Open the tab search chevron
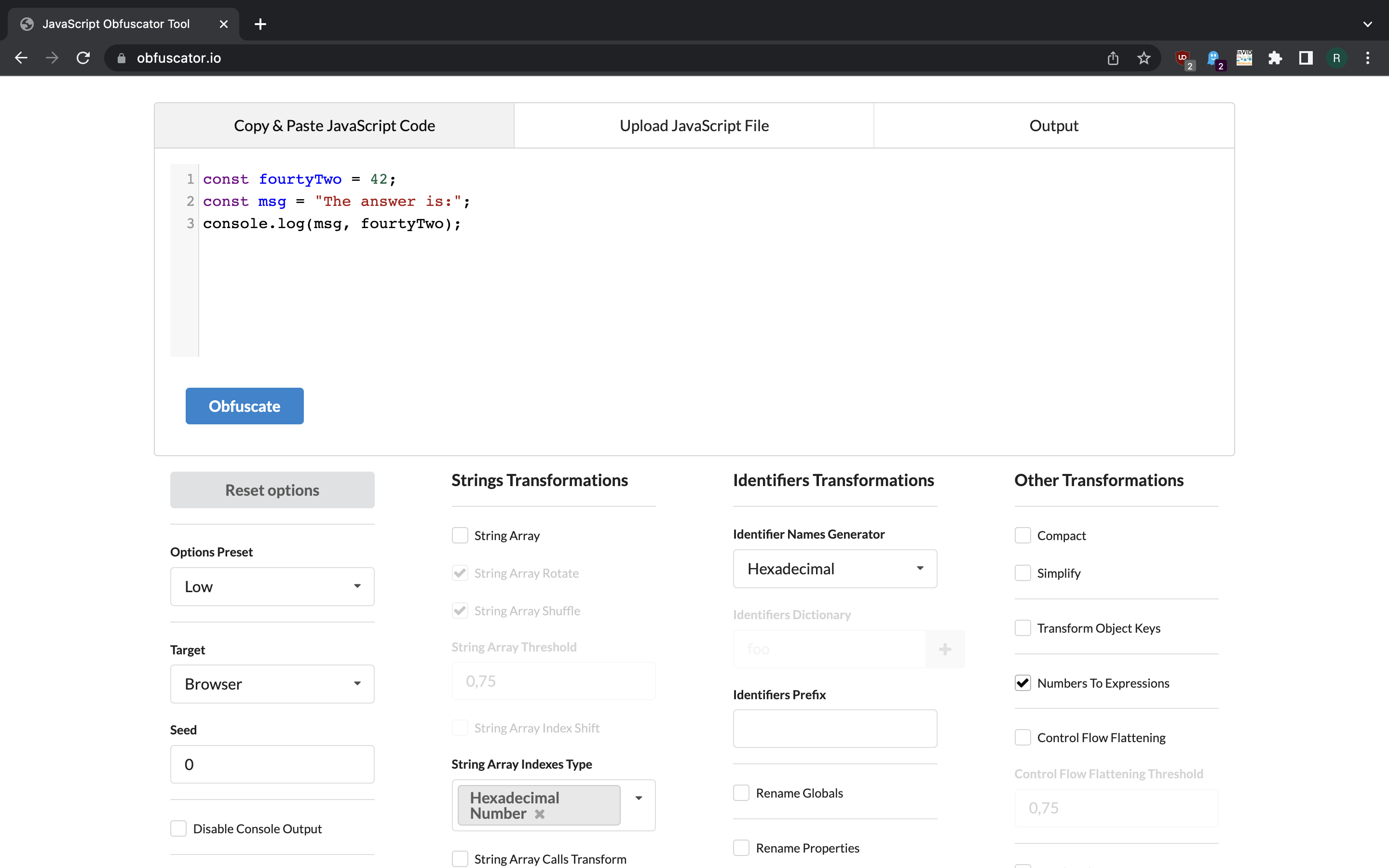 point(1368,24)
